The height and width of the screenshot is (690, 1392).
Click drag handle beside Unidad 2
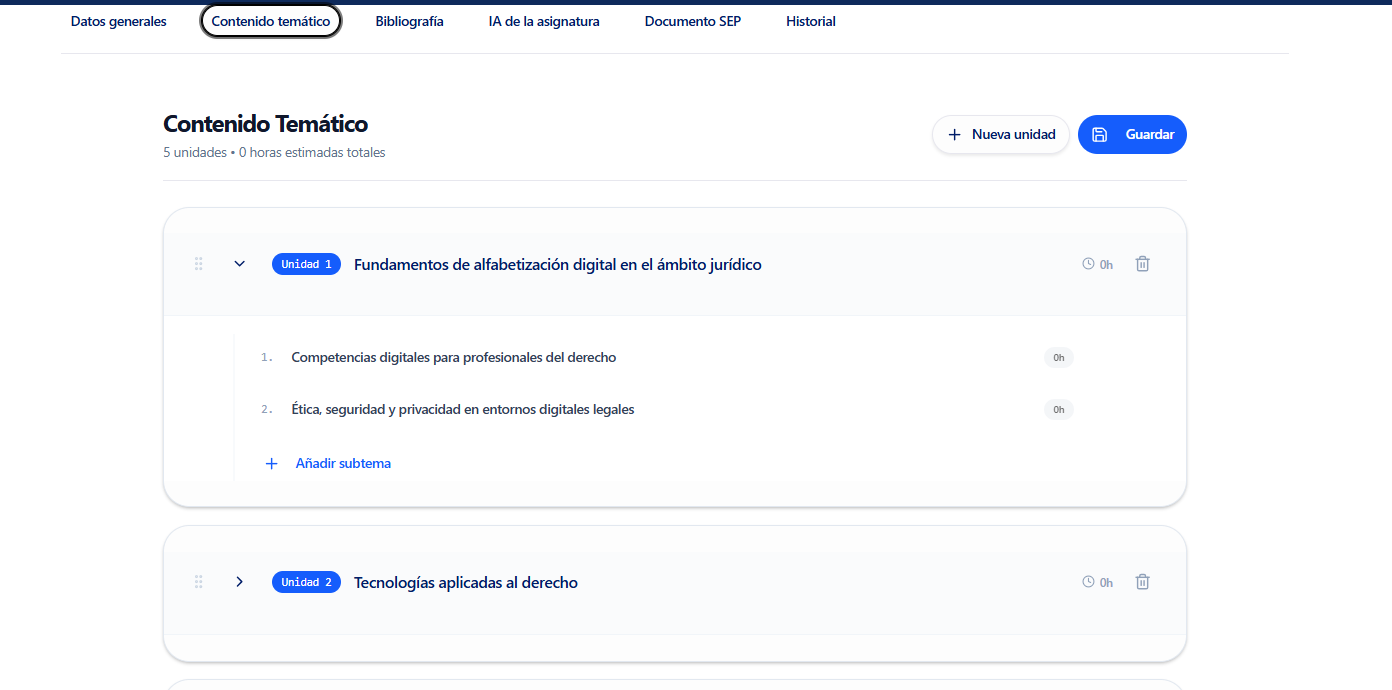pyautogui.click(x=199, y=582)
